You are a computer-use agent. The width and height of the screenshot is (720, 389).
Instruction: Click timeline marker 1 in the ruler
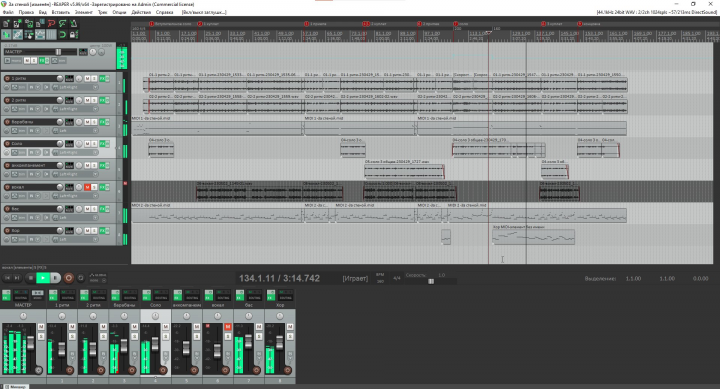(151, 23)
